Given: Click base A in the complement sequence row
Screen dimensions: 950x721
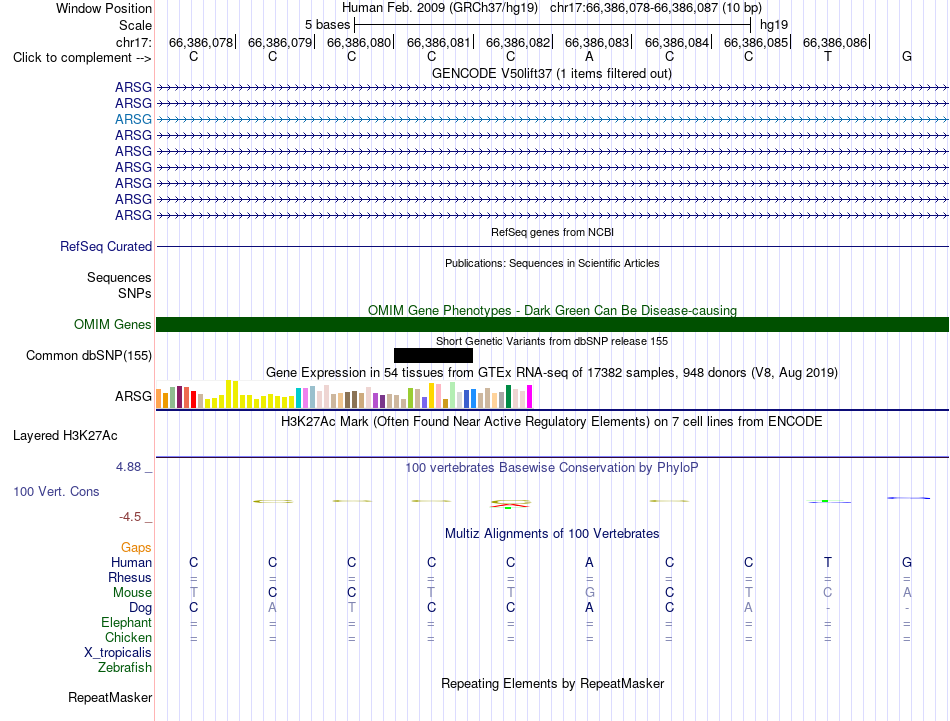Looking at the screenshot, I should click(589, 56).
